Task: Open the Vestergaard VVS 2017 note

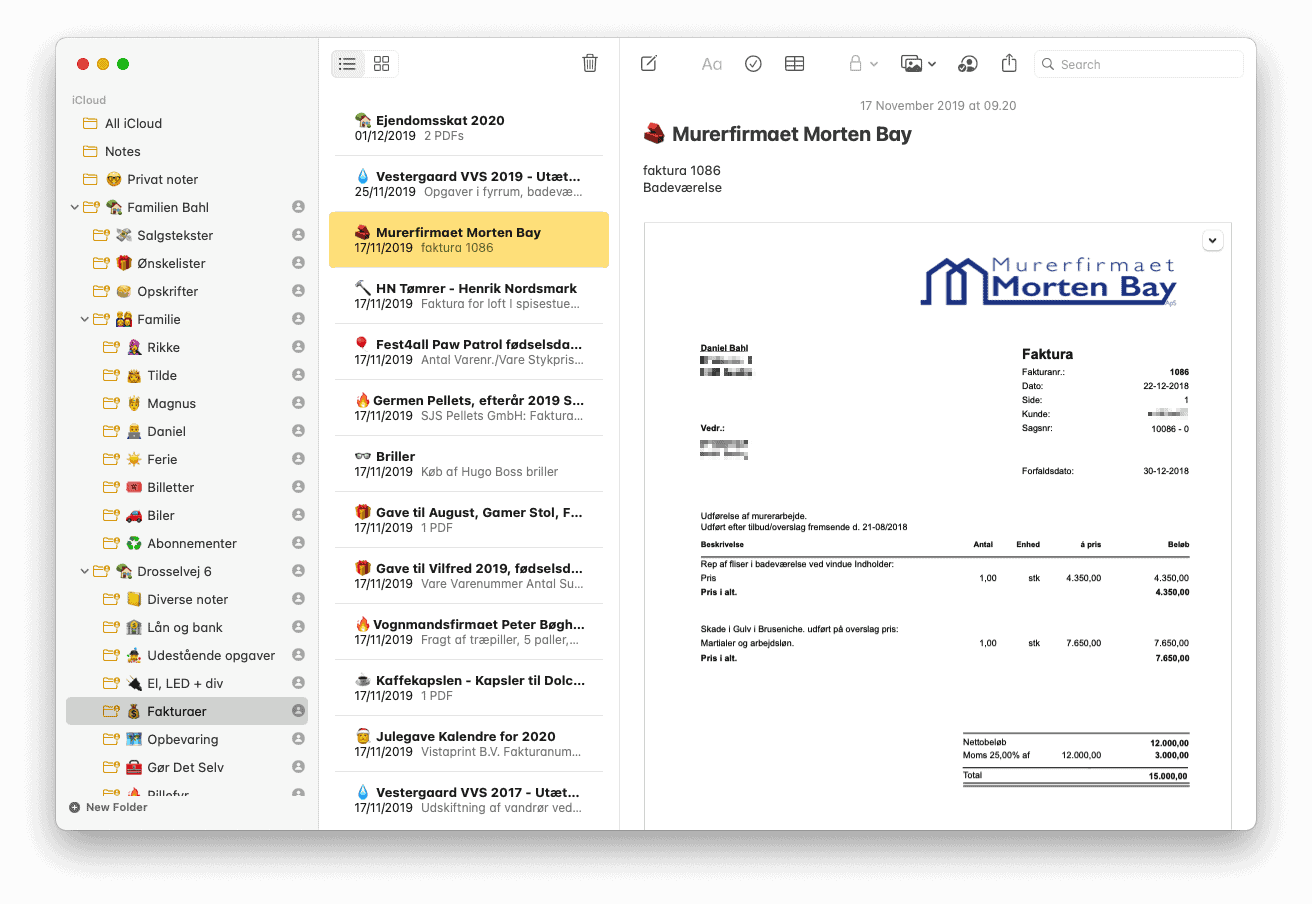Action: tap(469, 799)
